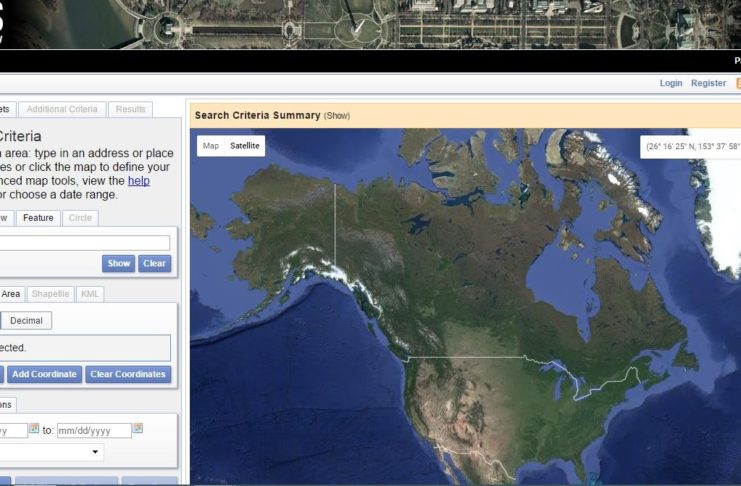Switch map to Map view
This screenshot has height=486, width=741.
pos(211,146)
